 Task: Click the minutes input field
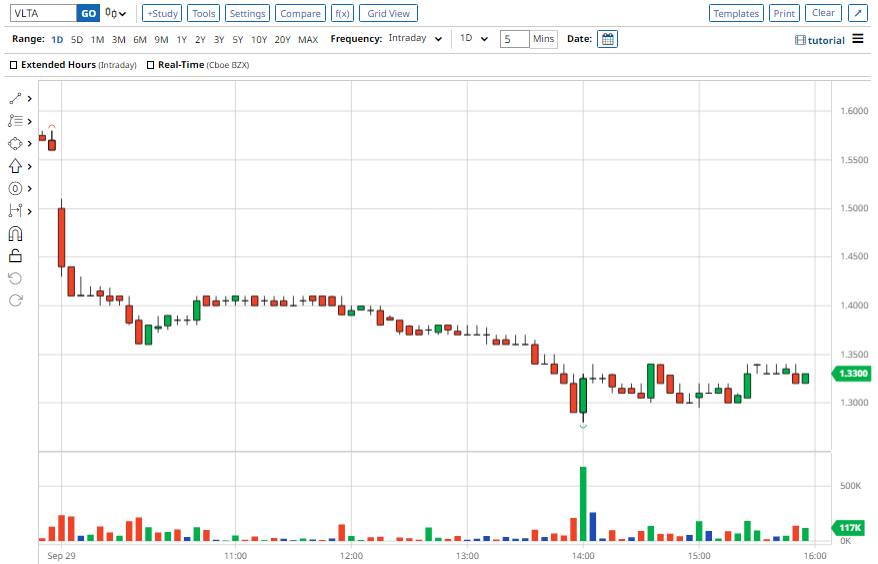514,39
